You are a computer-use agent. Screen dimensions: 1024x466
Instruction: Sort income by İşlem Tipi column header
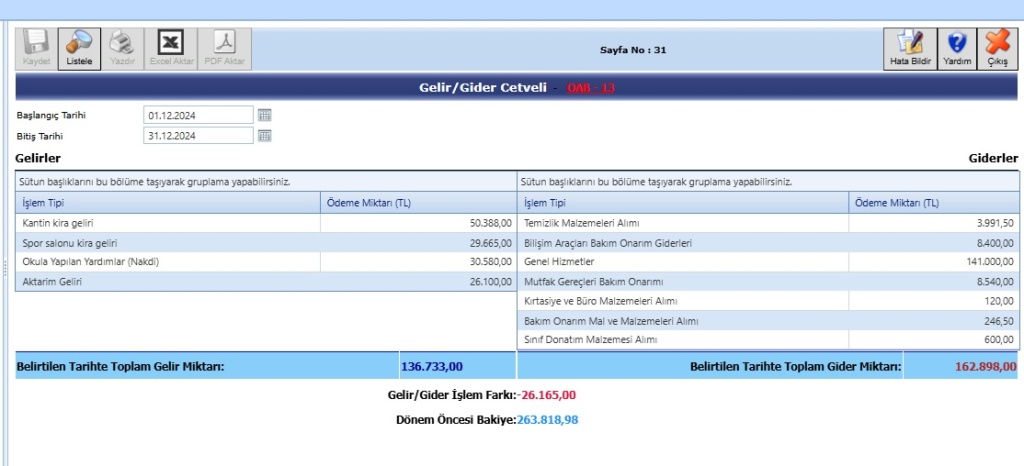[x=42, y=203]
